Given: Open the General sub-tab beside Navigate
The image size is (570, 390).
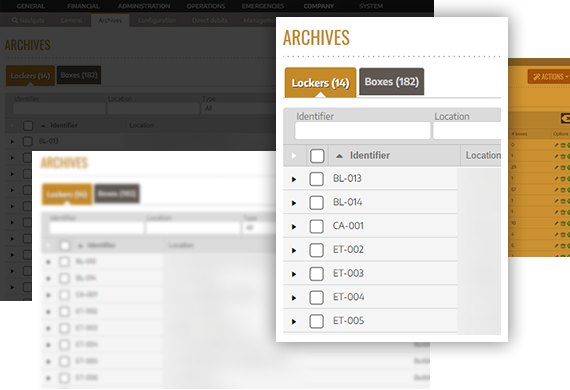Looking at the screenshot, I should (x=71, y=20).
